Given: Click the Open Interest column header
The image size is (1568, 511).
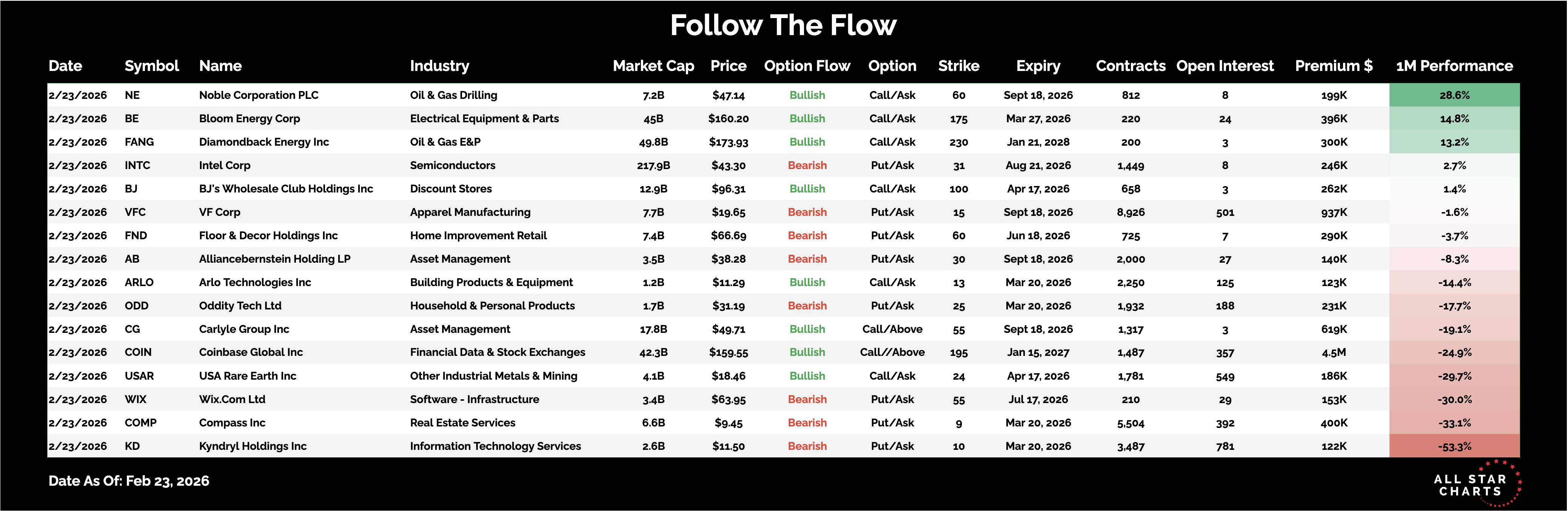Looking at the screenshot, I should [x=1225, y=66].
